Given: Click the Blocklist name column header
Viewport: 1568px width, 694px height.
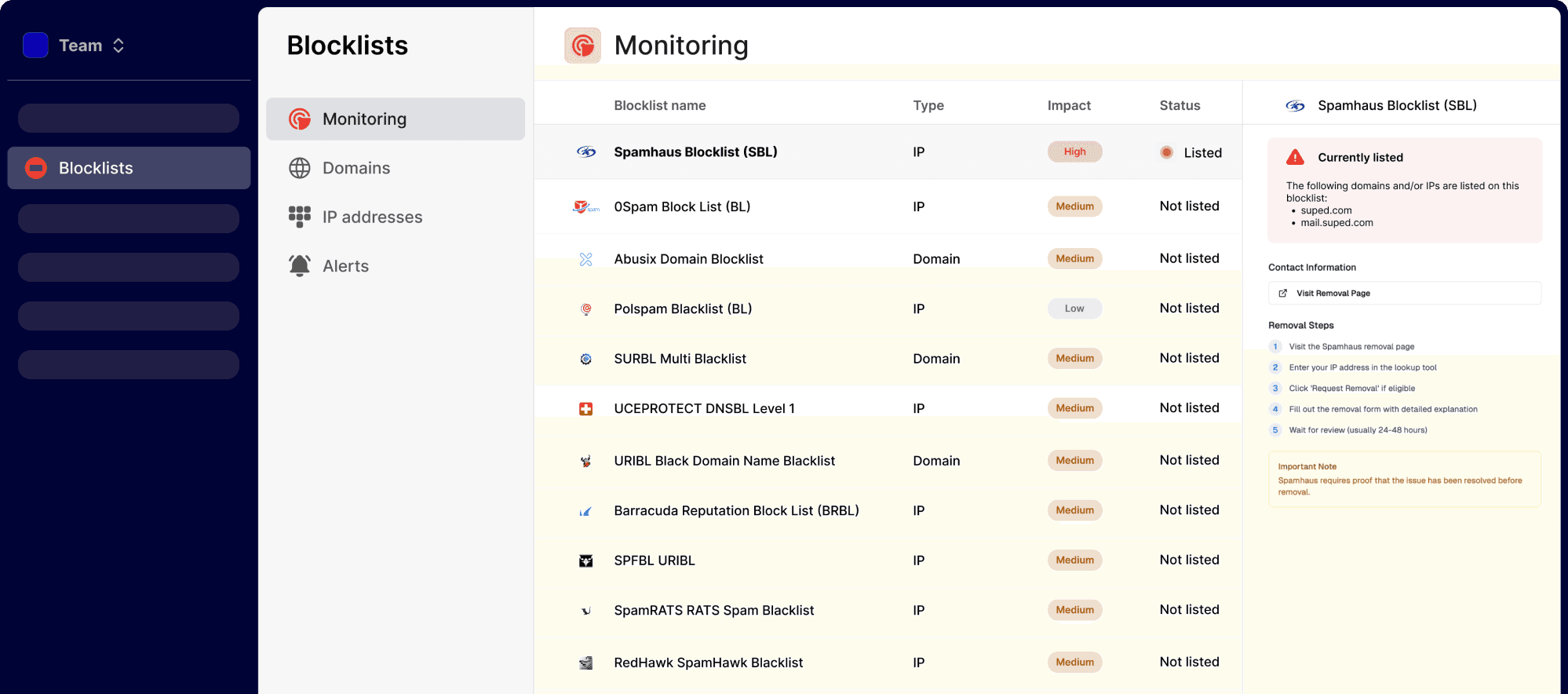Looking at the screenshot, I should tap(660, 105).
